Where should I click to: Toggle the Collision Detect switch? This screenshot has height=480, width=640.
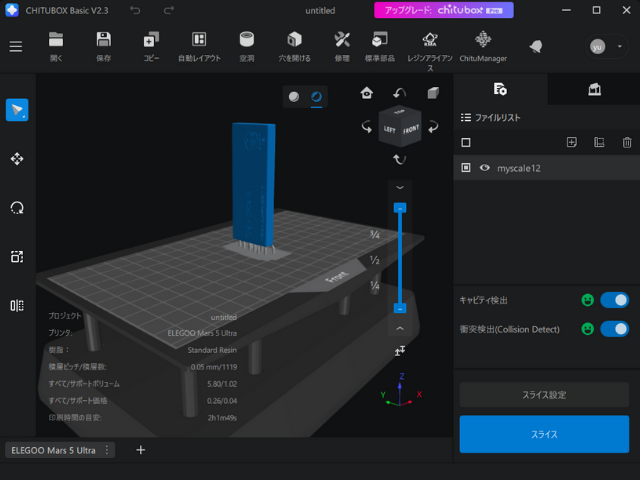tap(614, 328)
